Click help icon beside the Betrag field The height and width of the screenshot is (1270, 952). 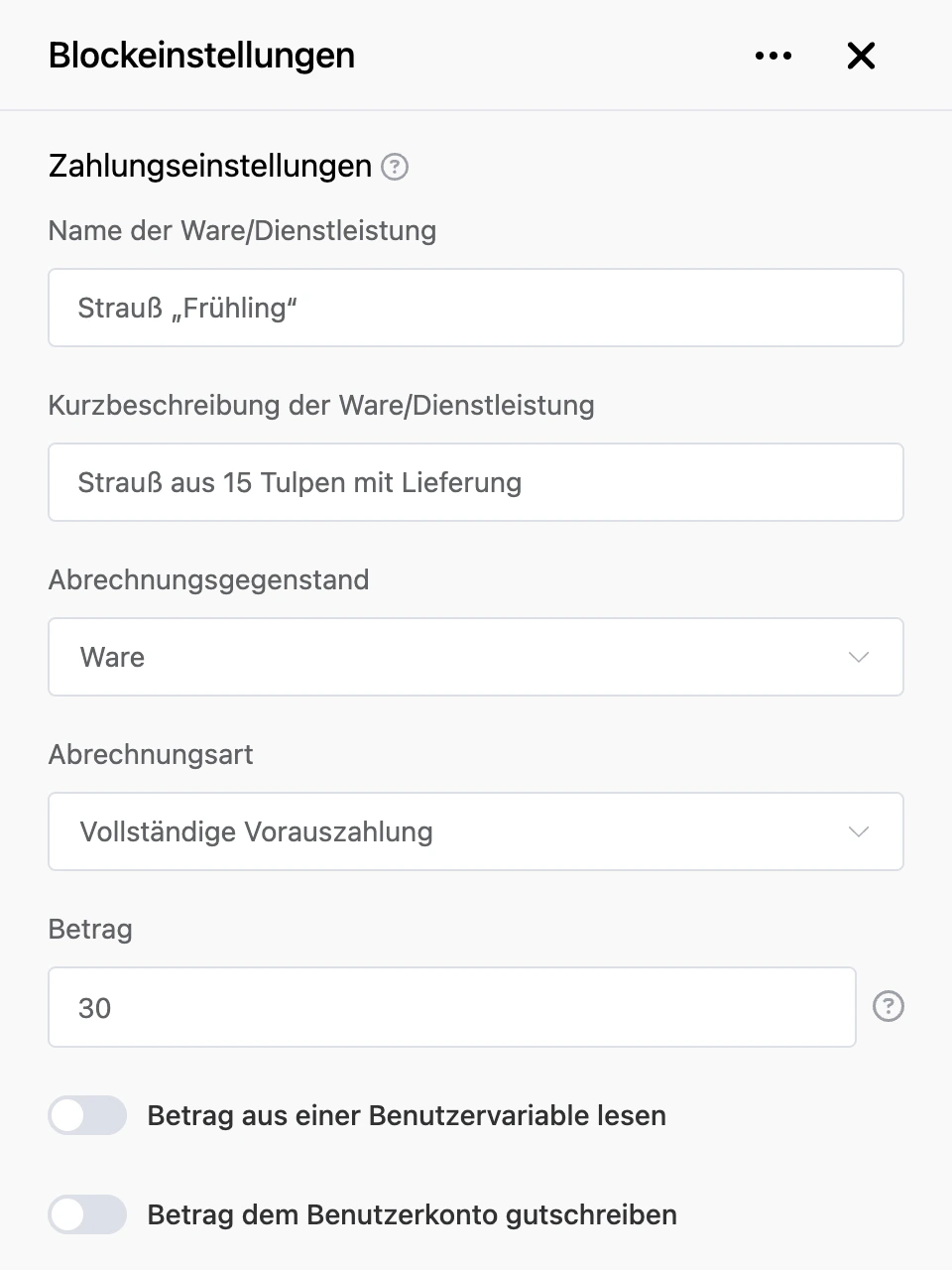pos(888,1007)
